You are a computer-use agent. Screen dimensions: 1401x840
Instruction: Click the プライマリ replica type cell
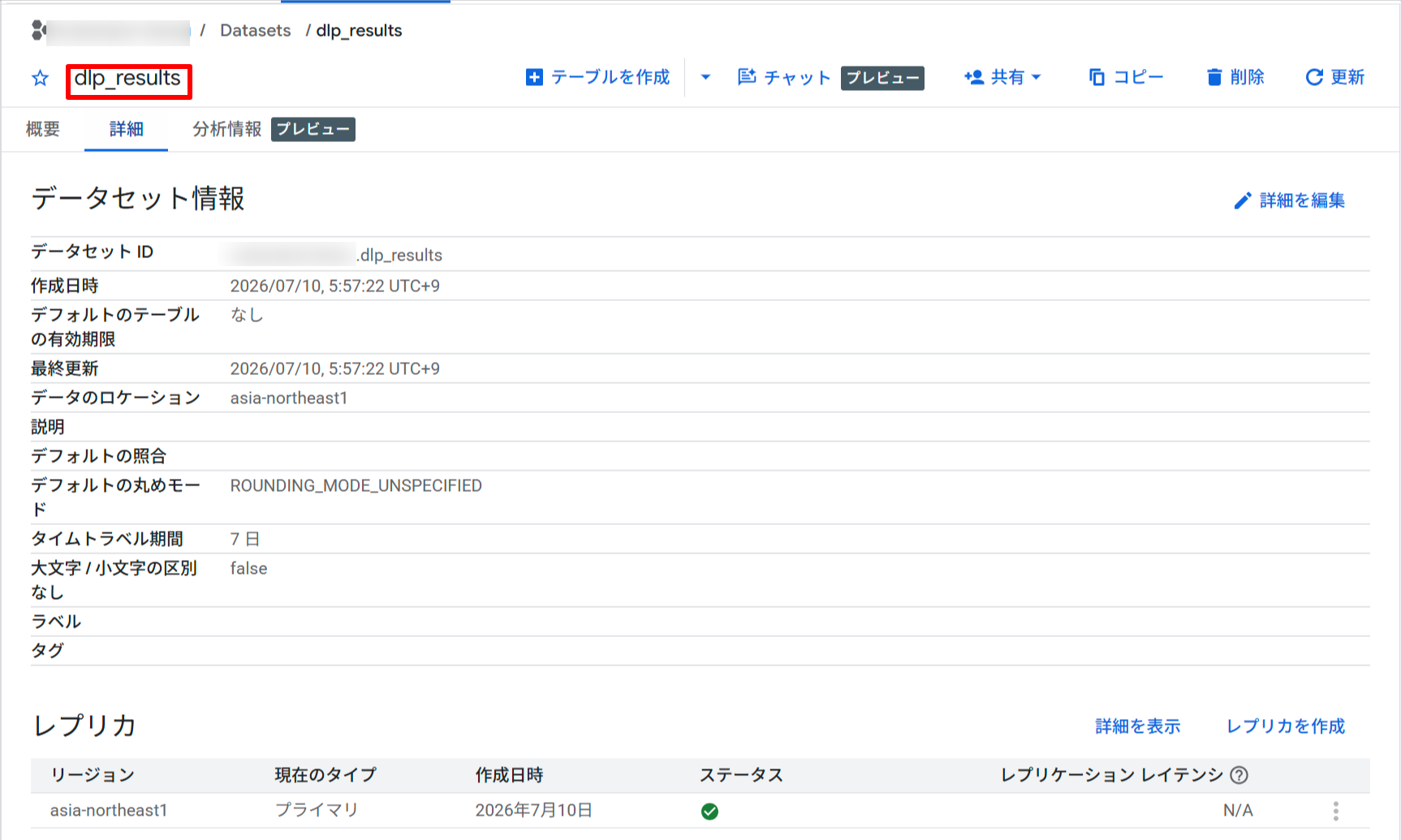[x=317, y=810]
